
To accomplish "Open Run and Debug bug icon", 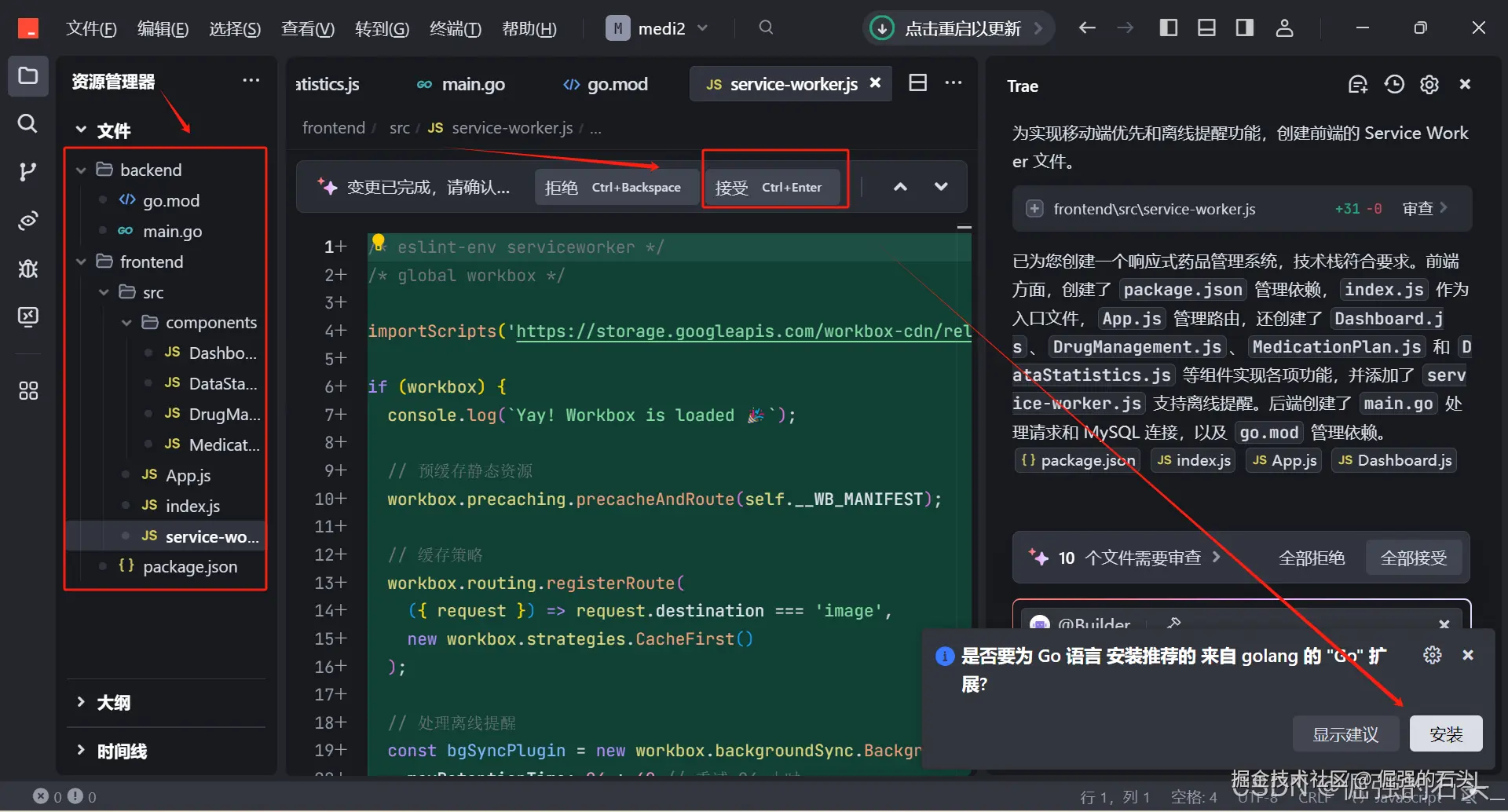I will coord(28,269).
